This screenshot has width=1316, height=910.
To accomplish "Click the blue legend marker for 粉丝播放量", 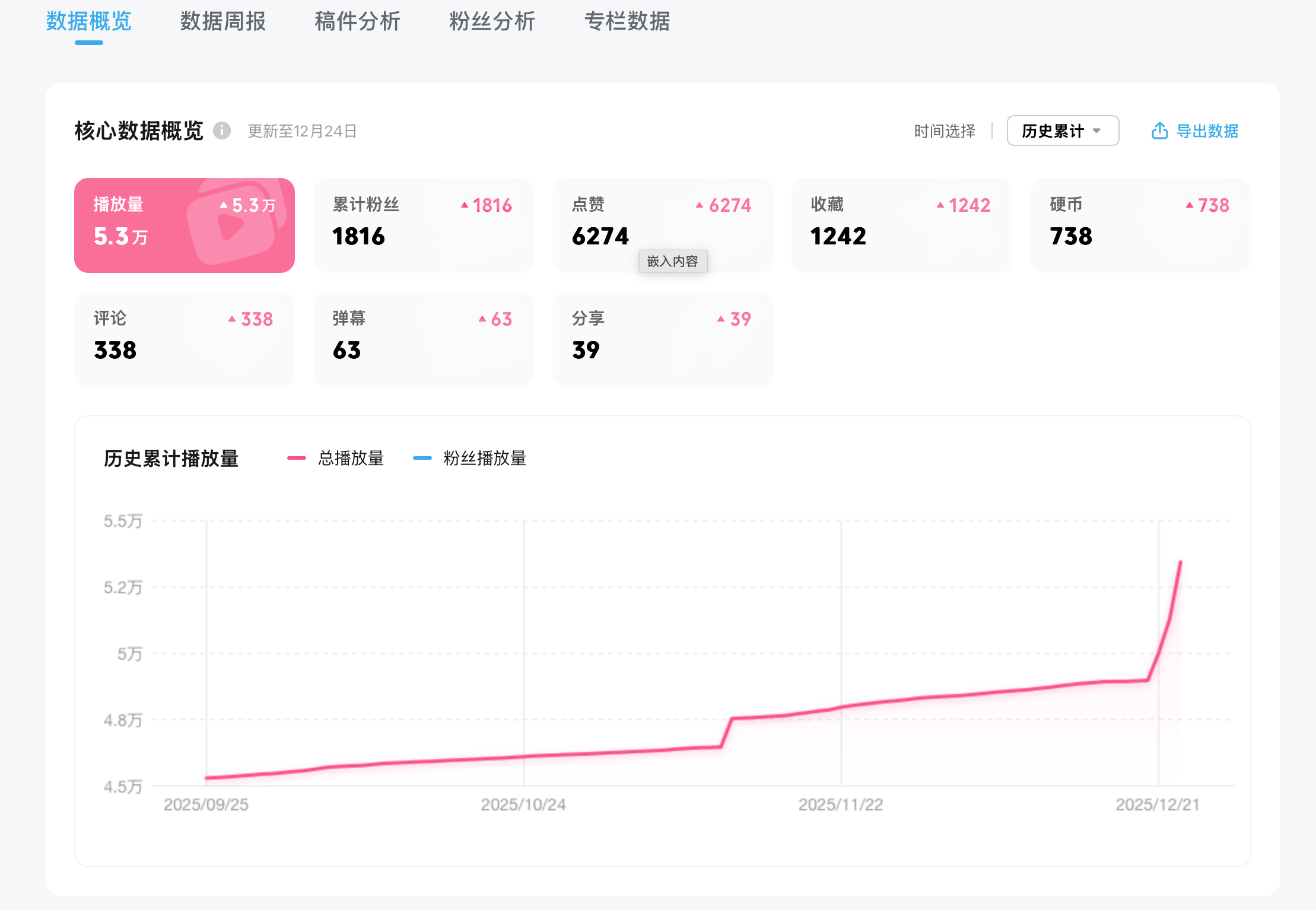I will coord(422,458).
